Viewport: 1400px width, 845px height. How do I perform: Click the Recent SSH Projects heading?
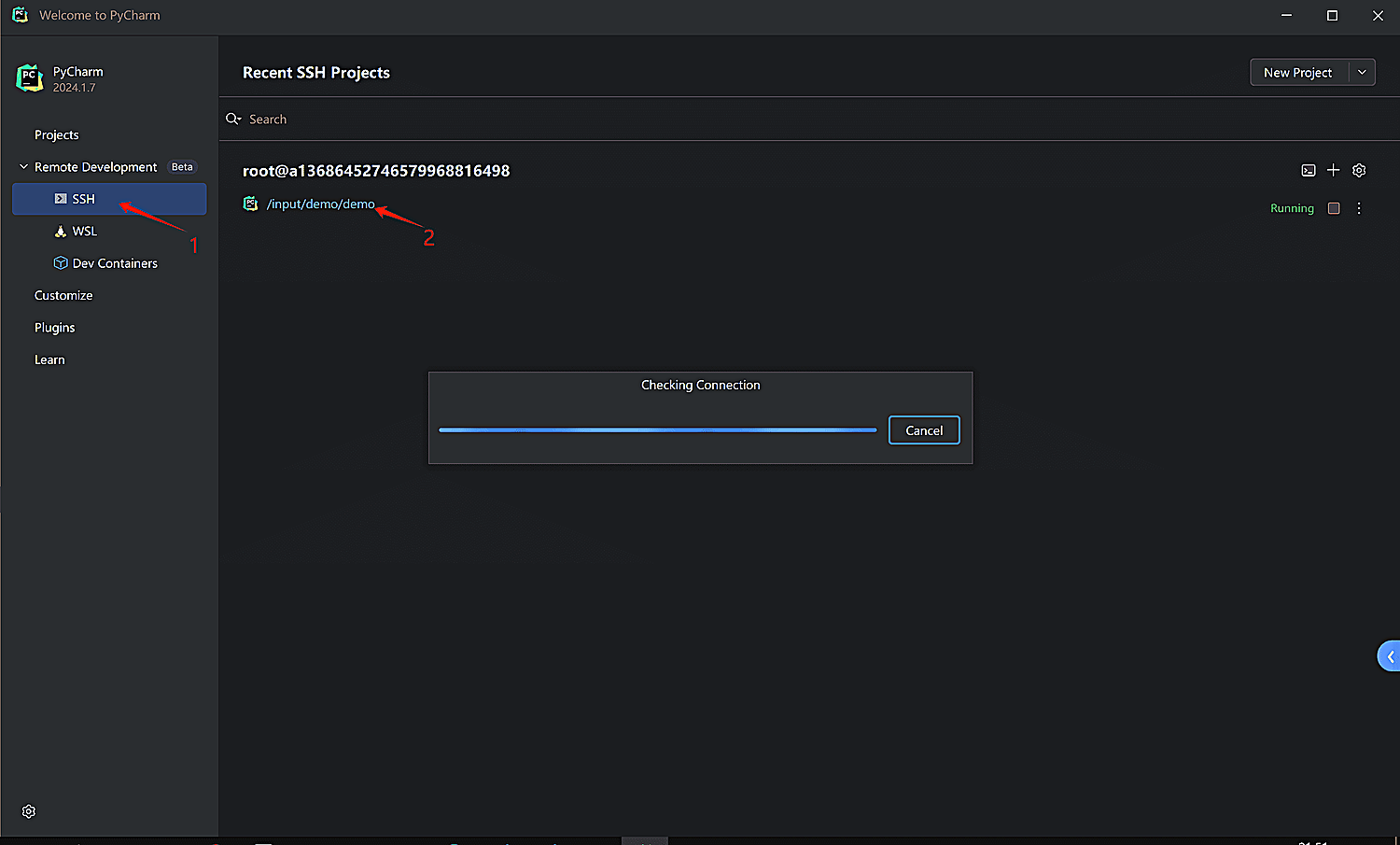point(316,73)
